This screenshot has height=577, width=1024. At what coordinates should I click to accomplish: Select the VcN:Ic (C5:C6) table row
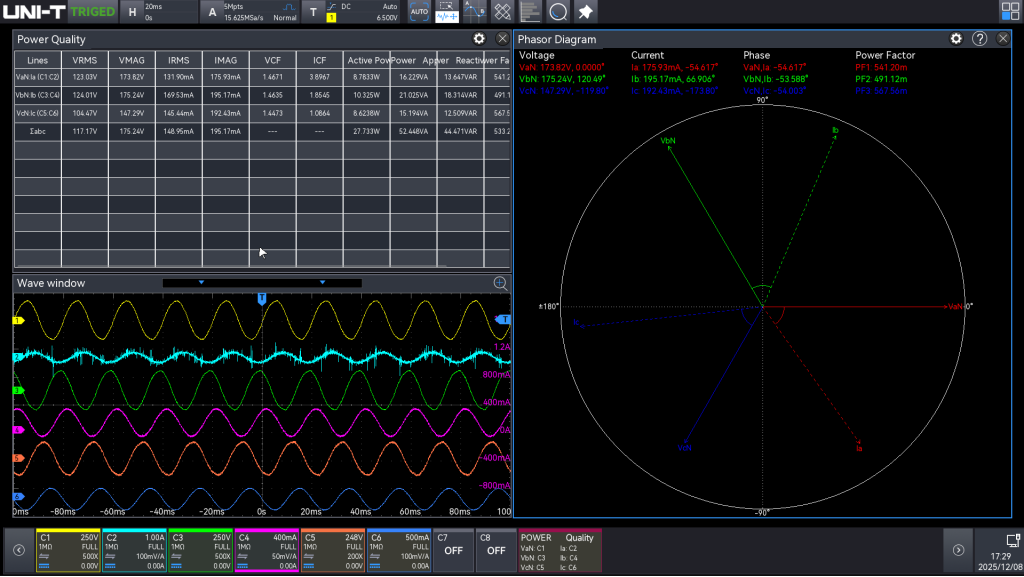(x=263, y=114)
